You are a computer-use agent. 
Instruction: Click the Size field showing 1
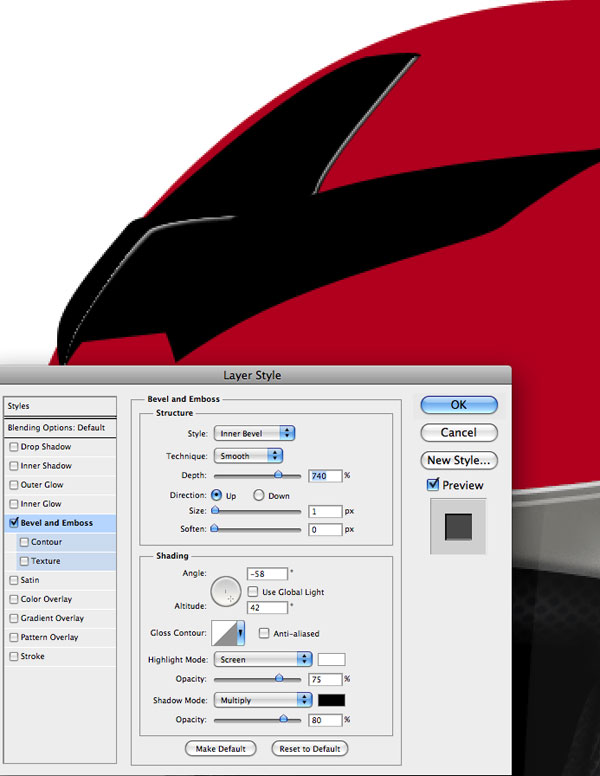tap(325, 511)
